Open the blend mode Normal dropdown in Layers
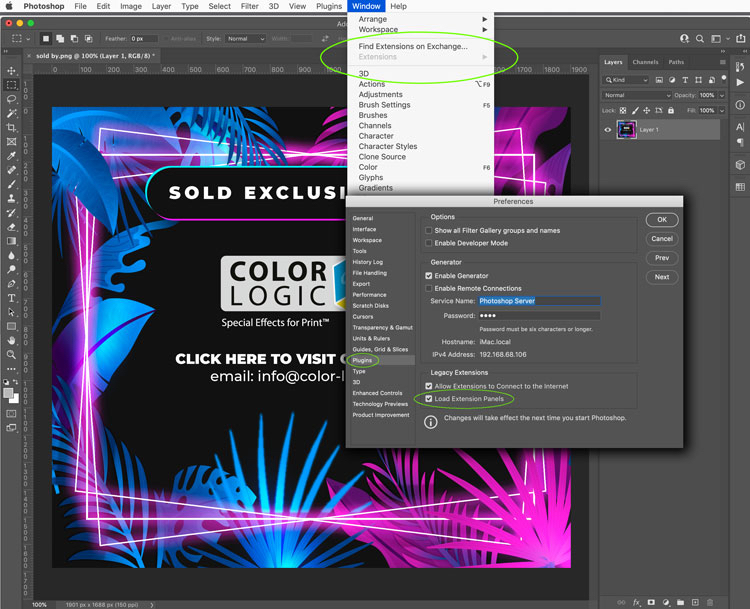 tap(637, 95)
